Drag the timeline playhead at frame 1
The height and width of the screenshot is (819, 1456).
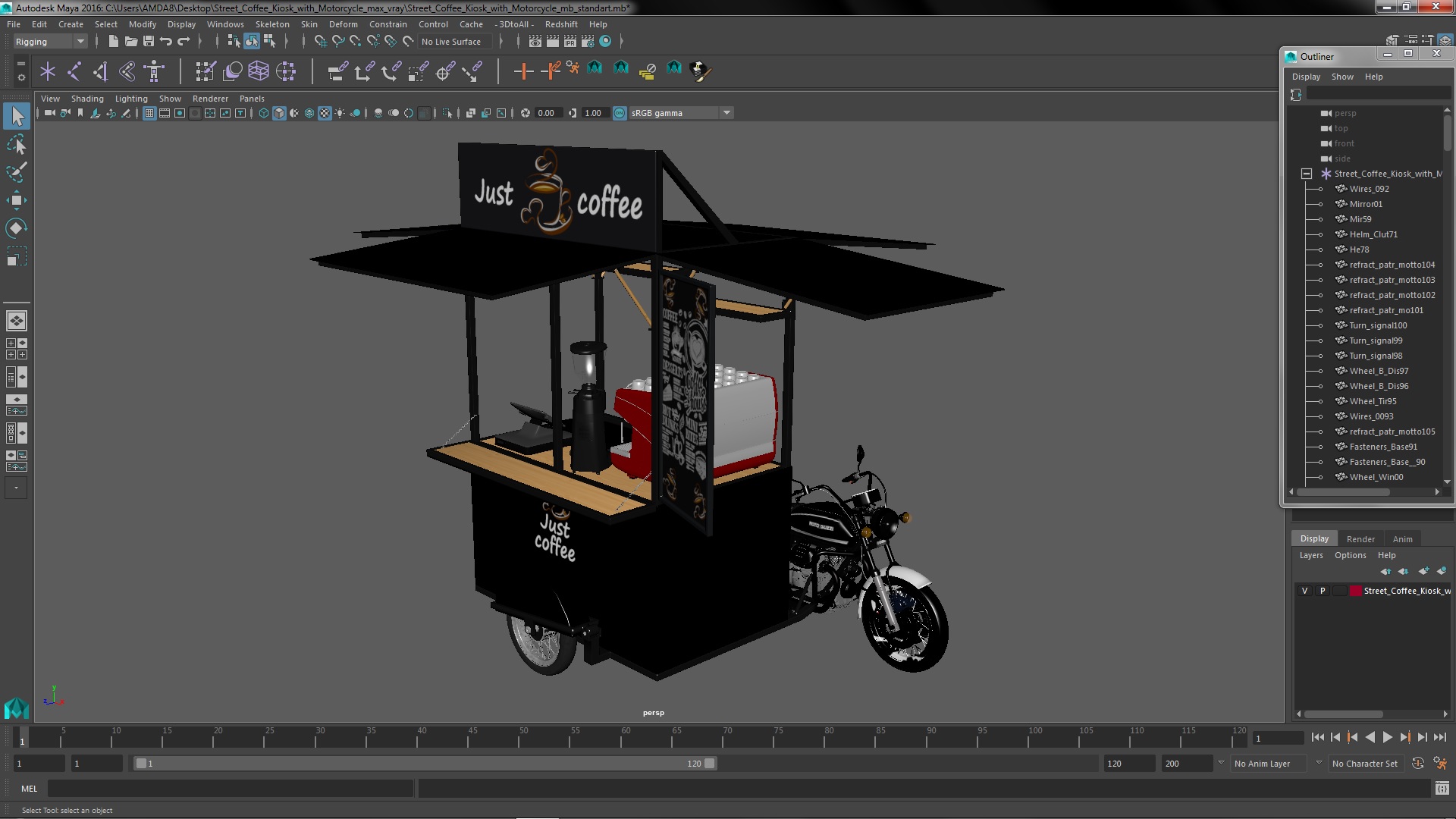22,738
